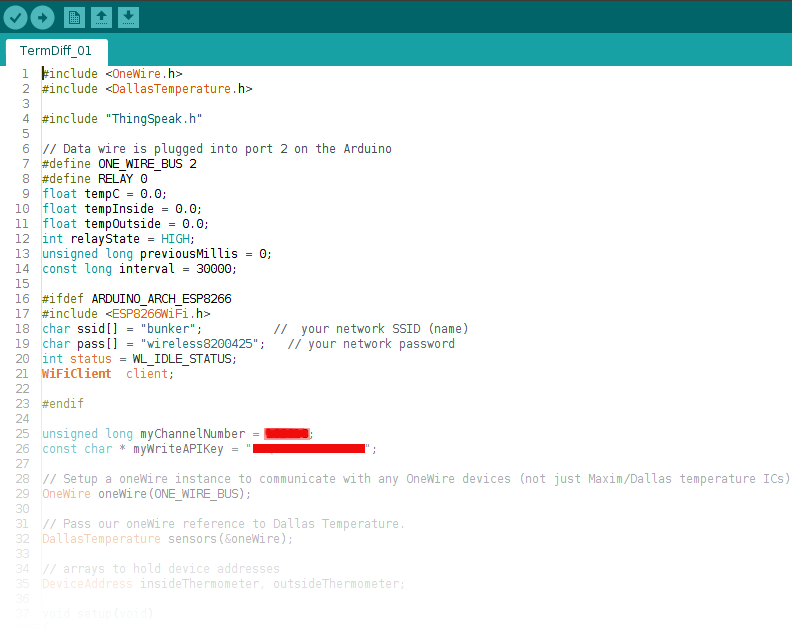This screenshot has height=641, width=792.
Task: Save the sketch with the down-arrow icon
Action: tap(128, 18)
